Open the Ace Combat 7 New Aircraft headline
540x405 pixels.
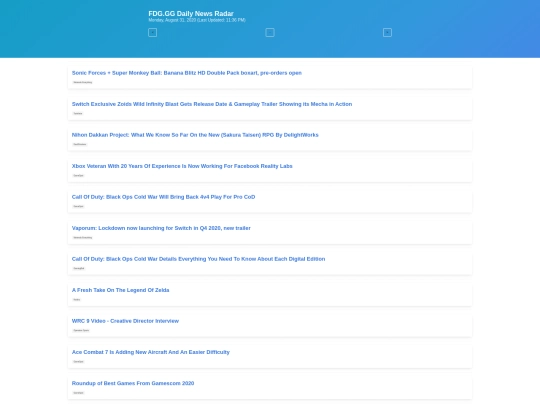150,352
